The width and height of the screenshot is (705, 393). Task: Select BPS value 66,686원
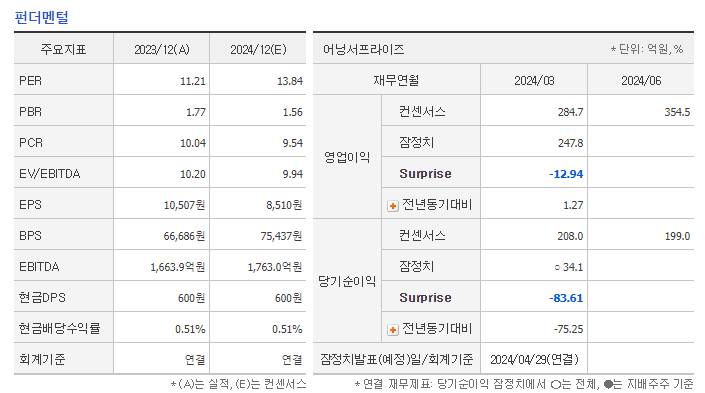[x=184, y=236]
